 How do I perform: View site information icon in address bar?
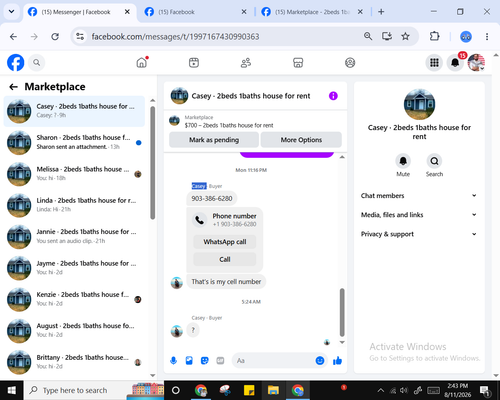pos(80,36)
